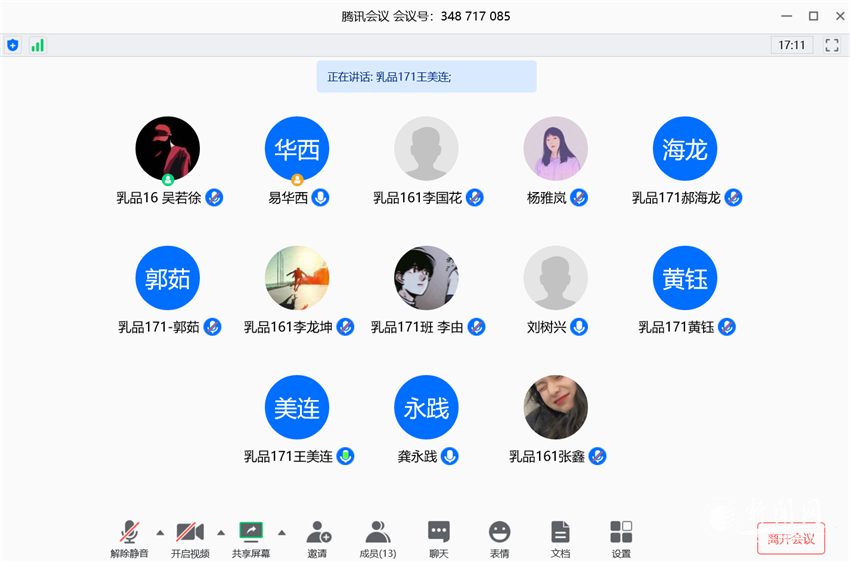Screen dimensions: 850x562
Task: Turn on camera with 开启视频
Action: click(190, 537)
